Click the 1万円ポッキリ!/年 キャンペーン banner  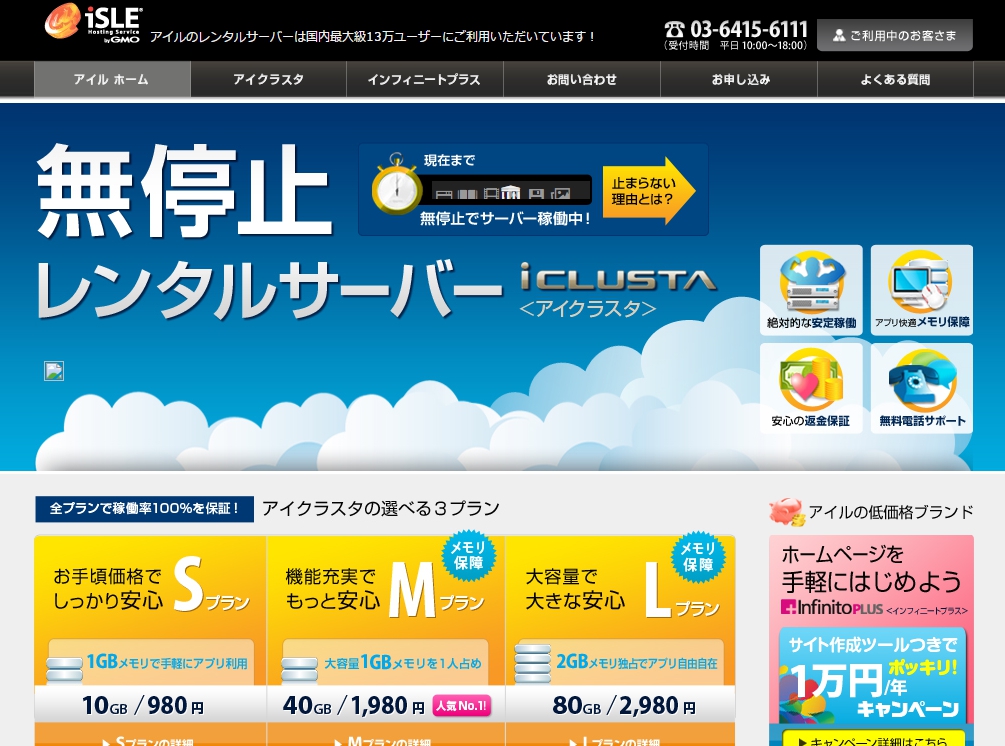point(872,676)
